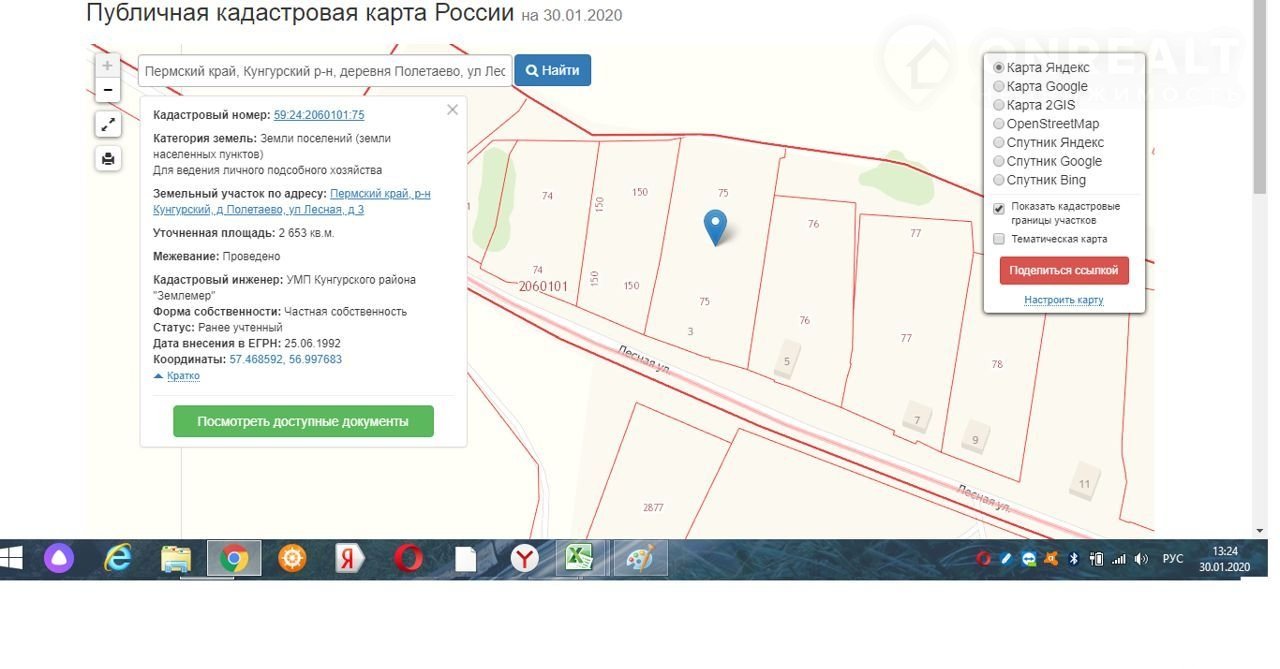Switch to the Спутник Яндекс layer
Screen dimensions: 1280x669
(x=999, y=143)
